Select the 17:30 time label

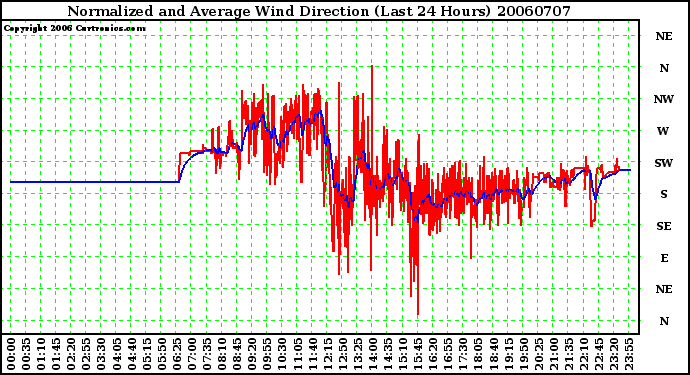[463, 354]
